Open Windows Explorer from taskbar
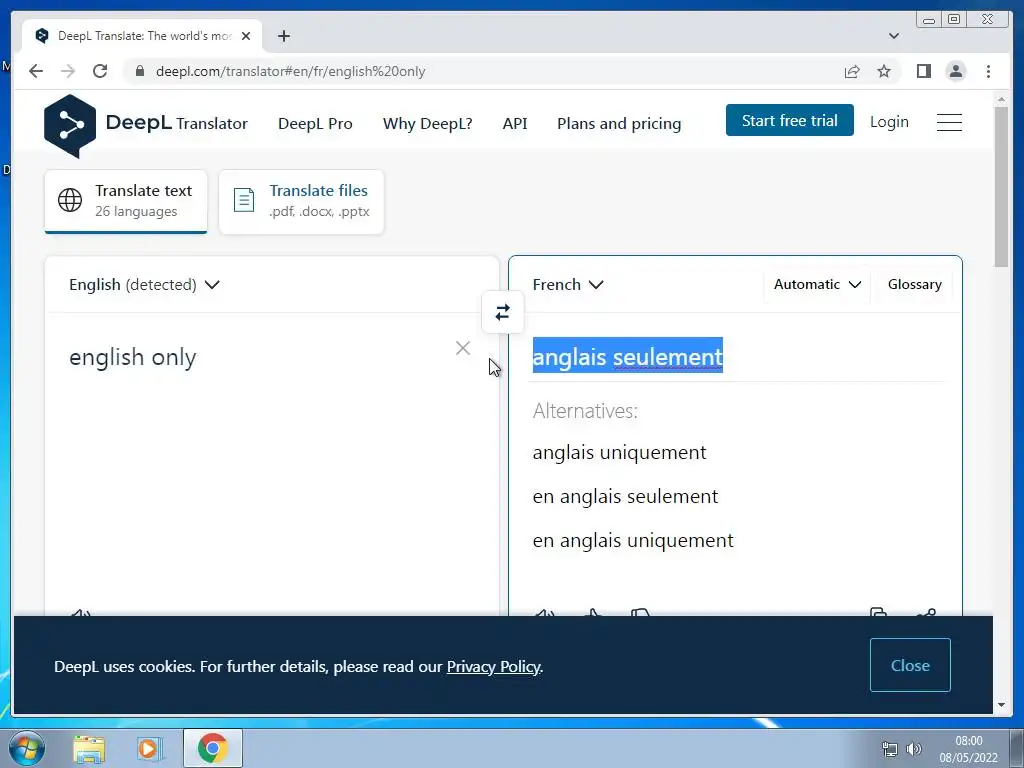Screen dimensions: 1024x768 click(x=89, y=748)
